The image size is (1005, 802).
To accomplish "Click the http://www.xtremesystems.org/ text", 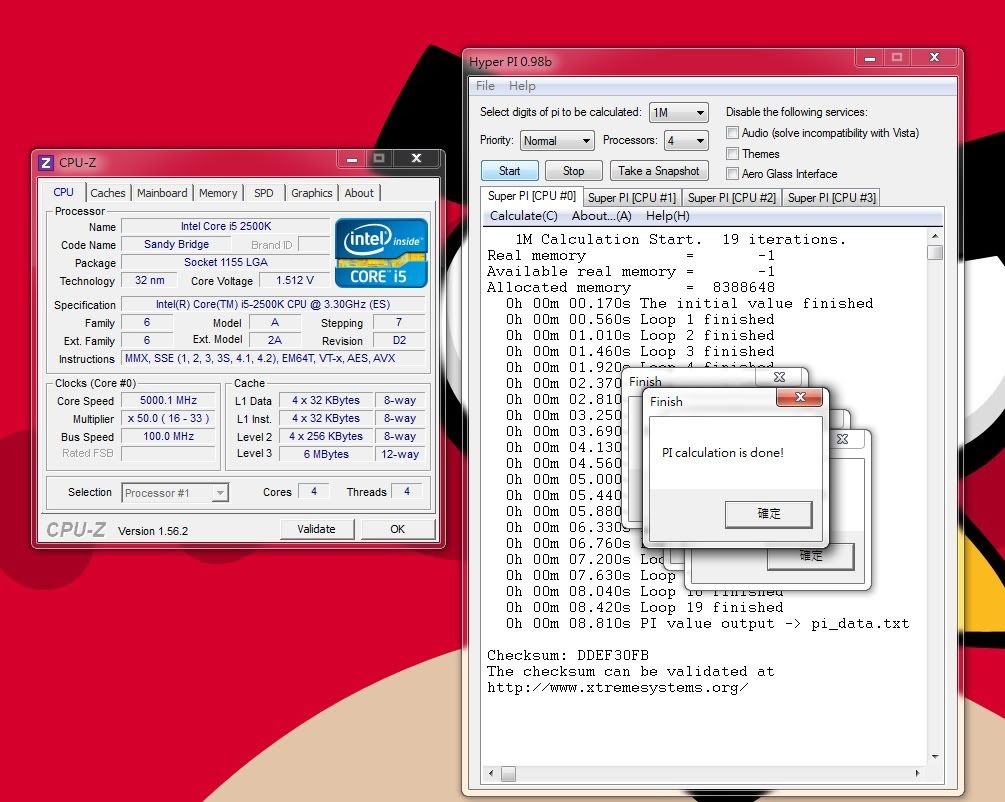I will tap(617, 688).
